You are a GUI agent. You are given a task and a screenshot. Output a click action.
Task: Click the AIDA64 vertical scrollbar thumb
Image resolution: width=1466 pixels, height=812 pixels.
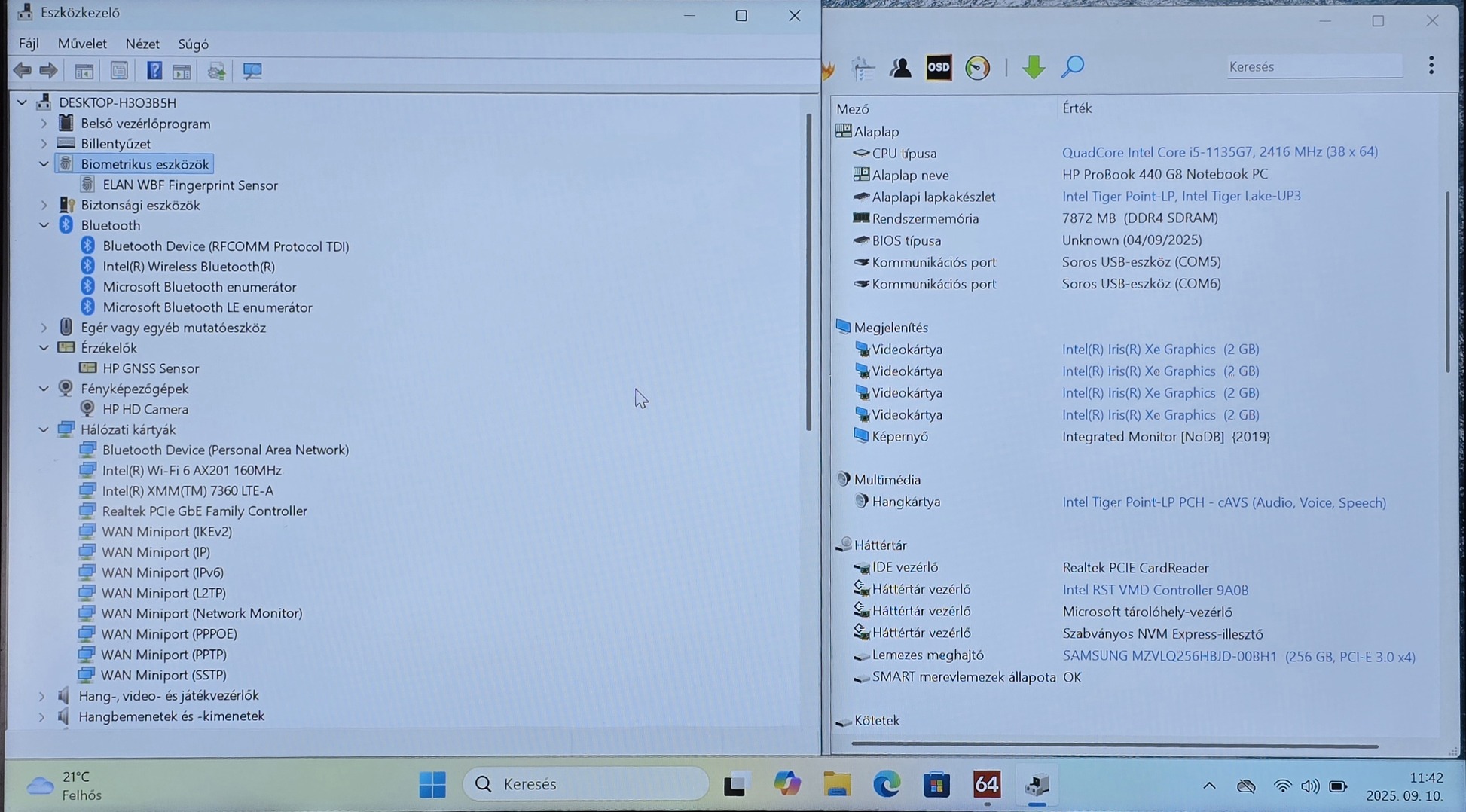coord(1447,282)
